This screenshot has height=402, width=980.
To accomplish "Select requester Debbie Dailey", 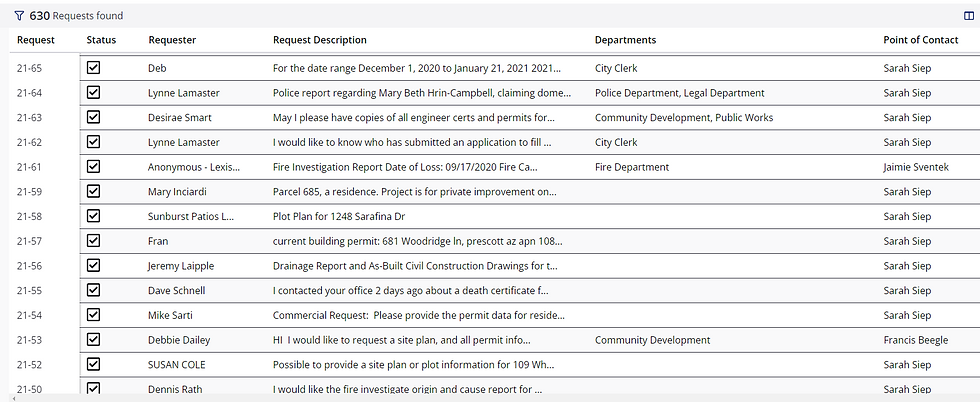I will click(x=179, y=340).
